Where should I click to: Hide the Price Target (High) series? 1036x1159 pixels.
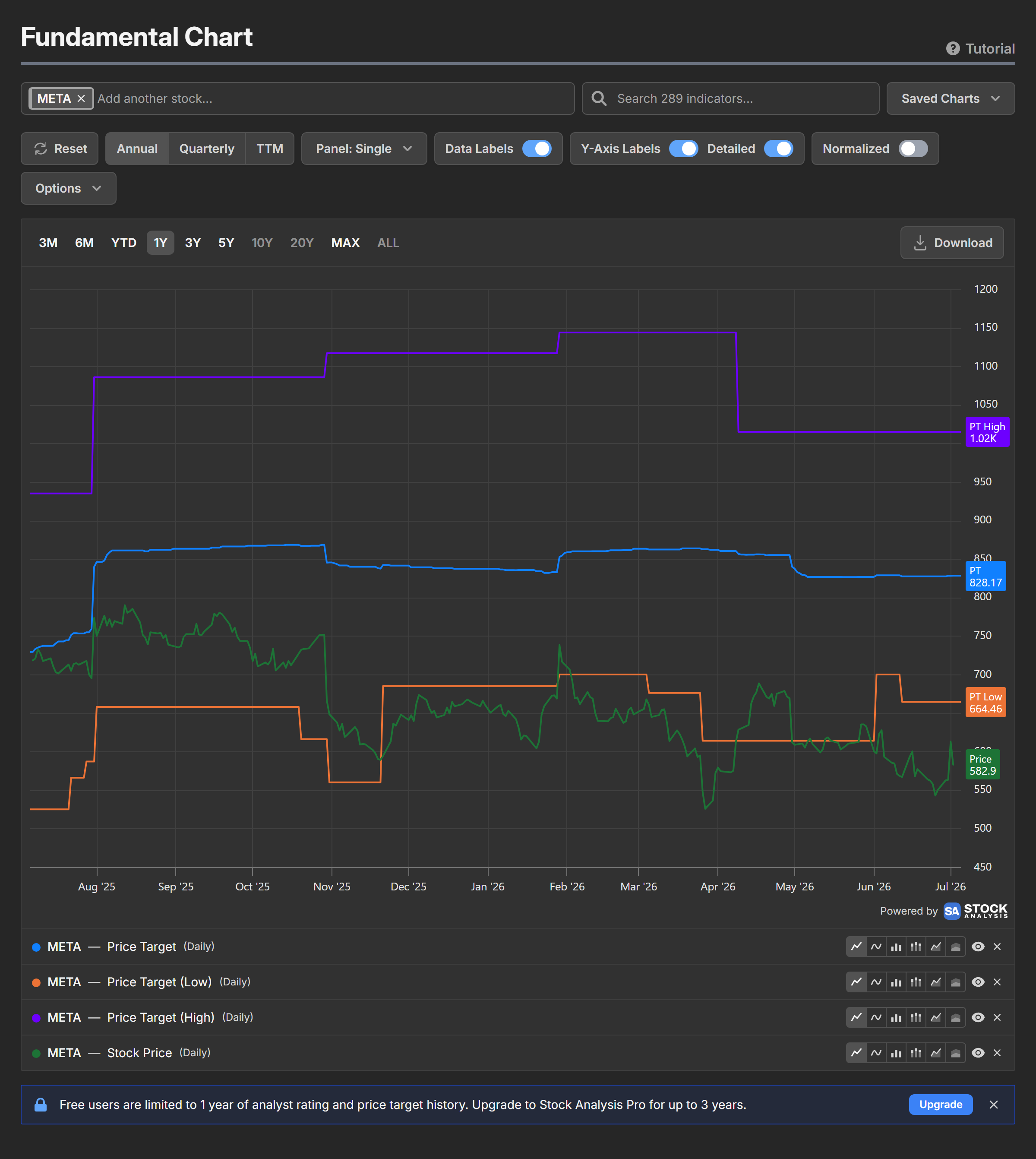(x=978, y=1017)
